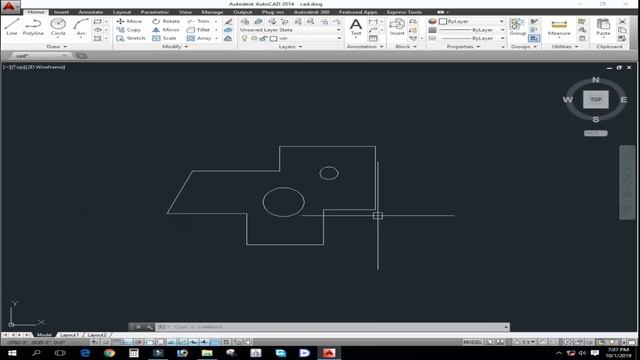Switch to the Layout2 tab
This screenshot has width=640, height=360.
click(97, 335)
